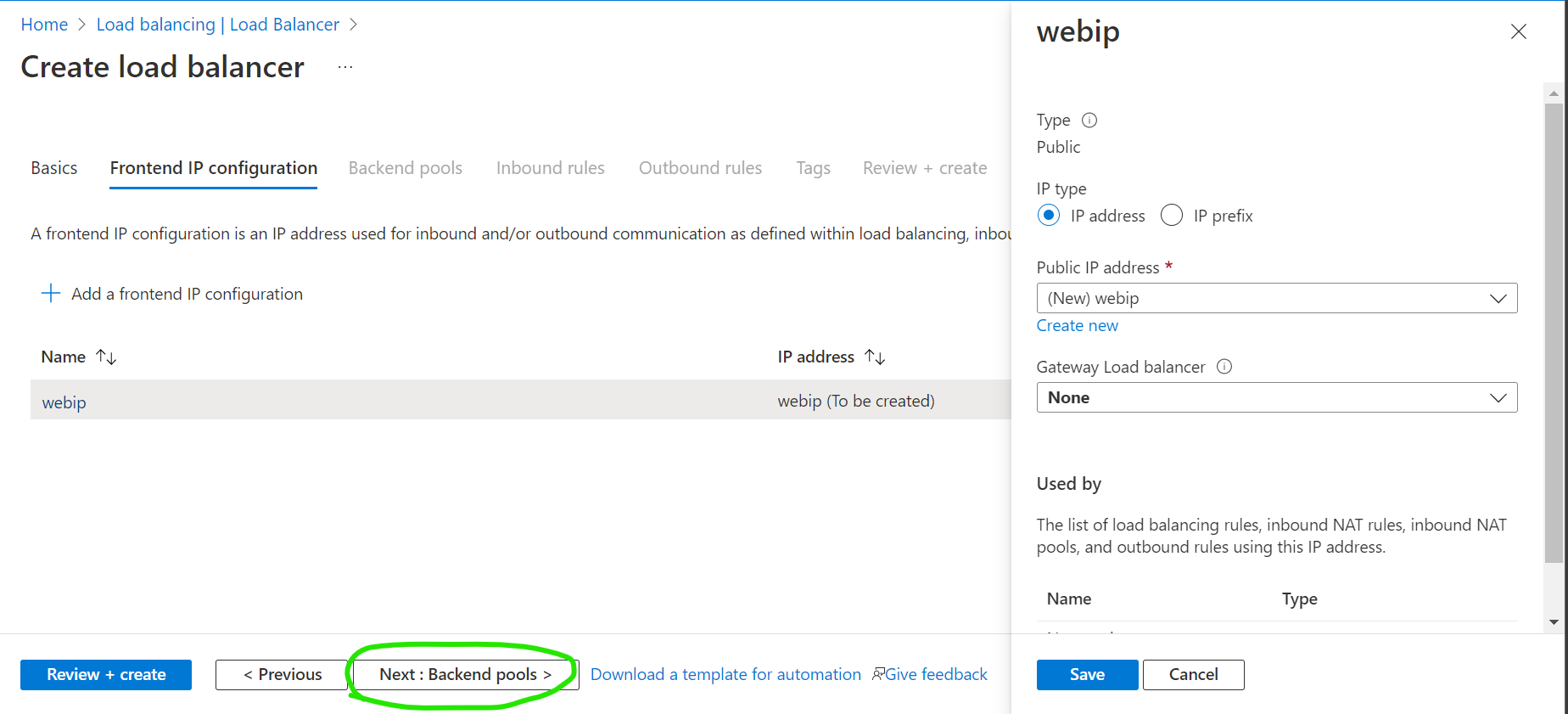
Task: Click the Give feedback person icon
Action: coord(879,674)
